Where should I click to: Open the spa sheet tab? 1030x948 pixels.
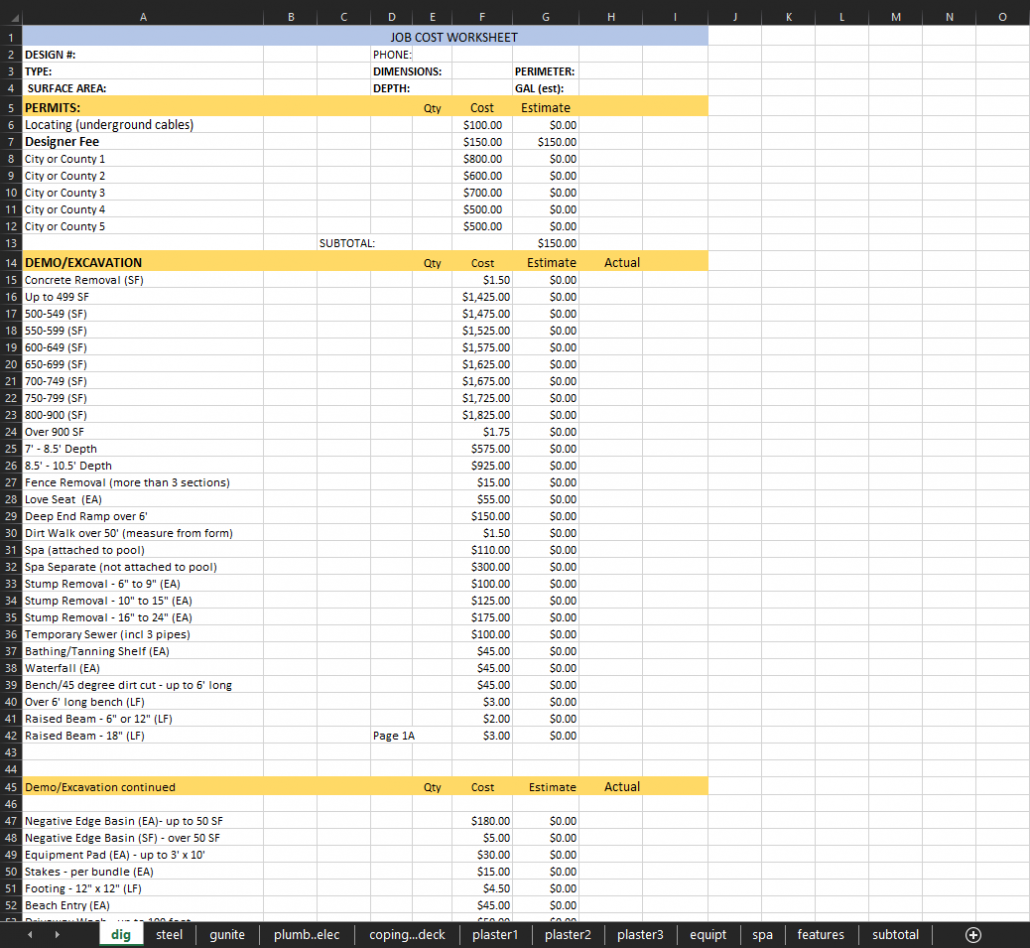point(762,935)
